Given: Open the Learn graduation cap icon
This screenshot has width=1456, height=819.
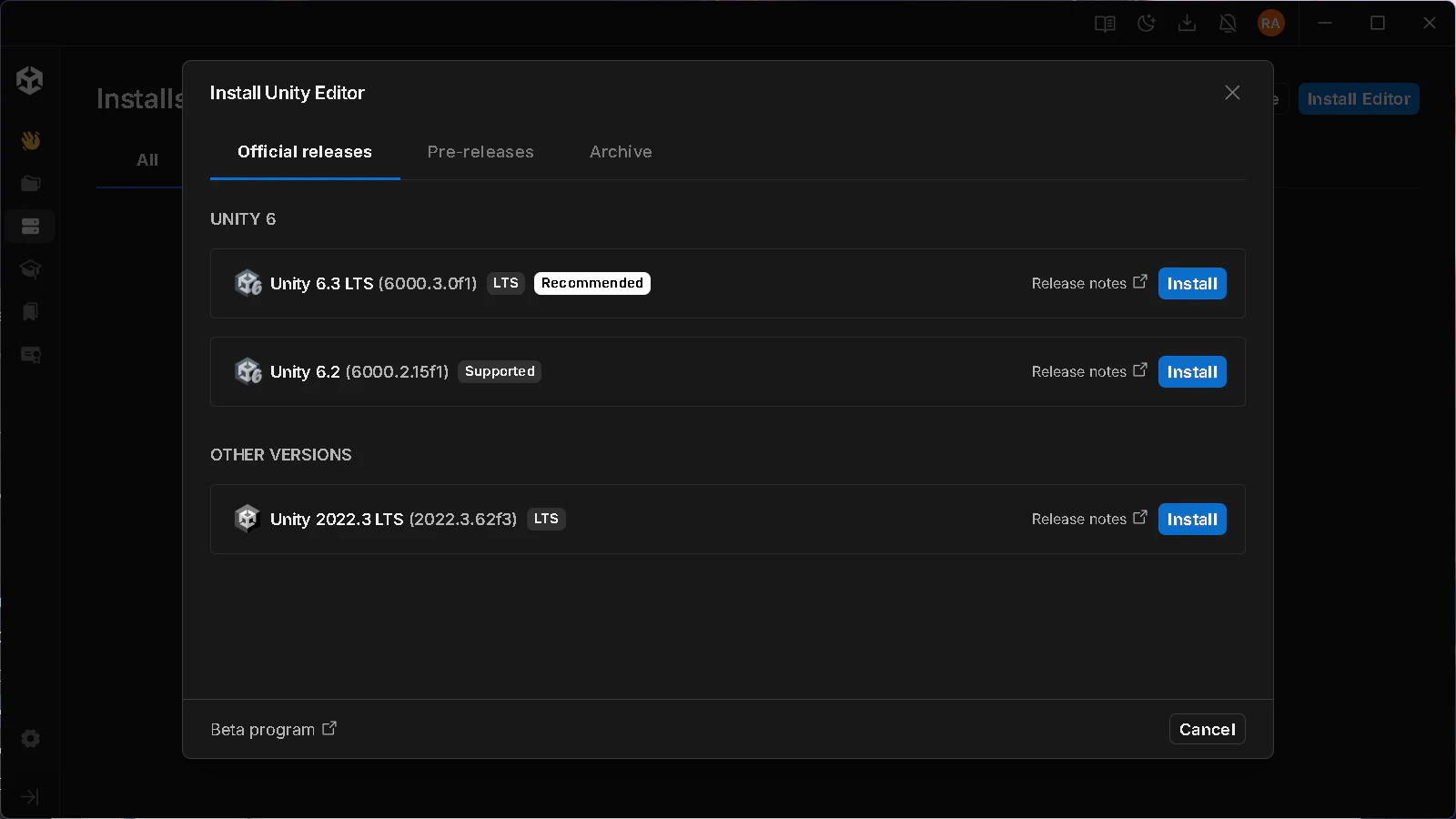Looking at the screenshot, I should 30,268.
